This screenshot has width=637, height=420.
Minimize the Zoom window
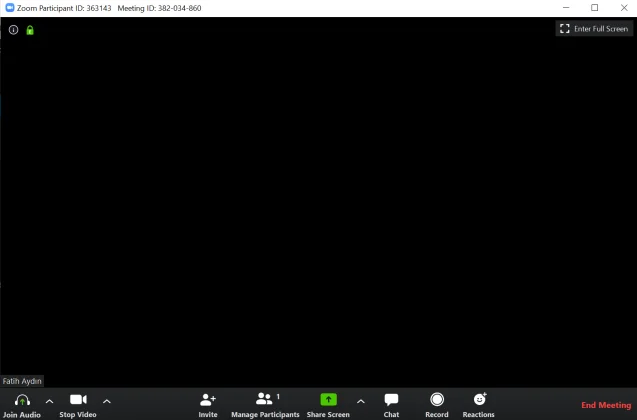click(566, 8)
